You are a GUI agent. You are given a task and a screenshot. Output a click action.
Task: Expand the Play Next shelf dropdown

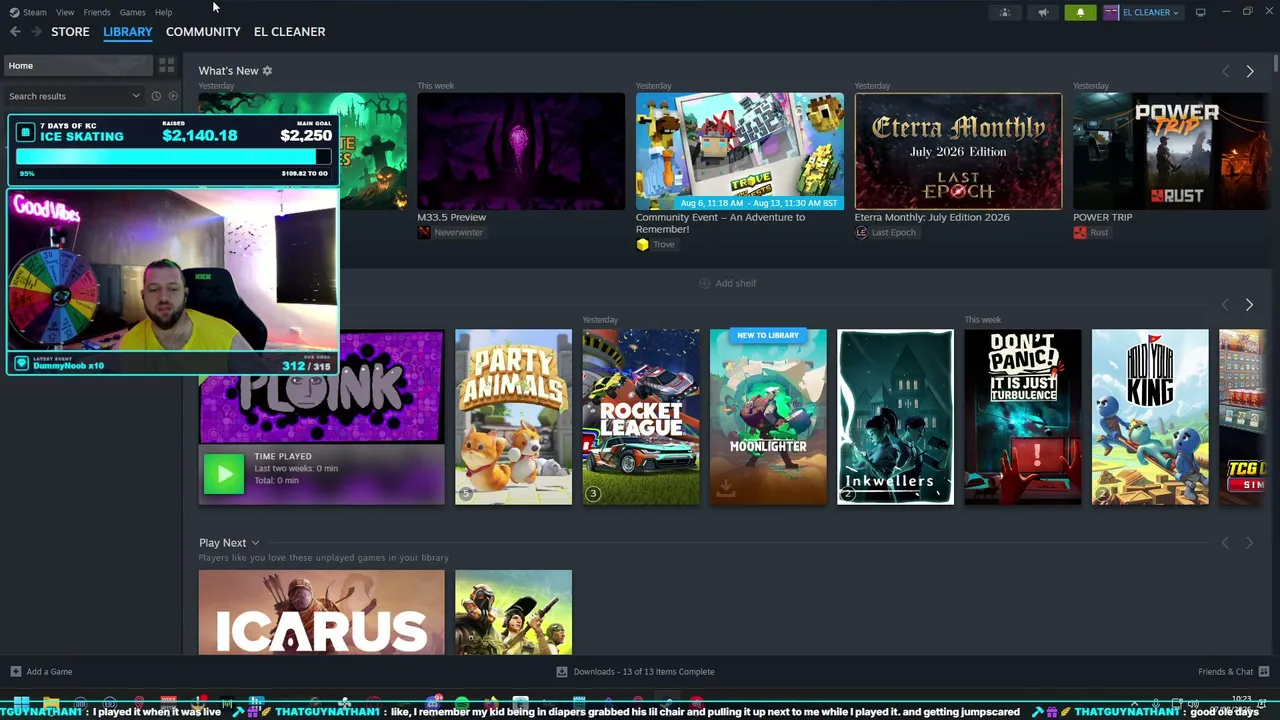pos(255,543)
